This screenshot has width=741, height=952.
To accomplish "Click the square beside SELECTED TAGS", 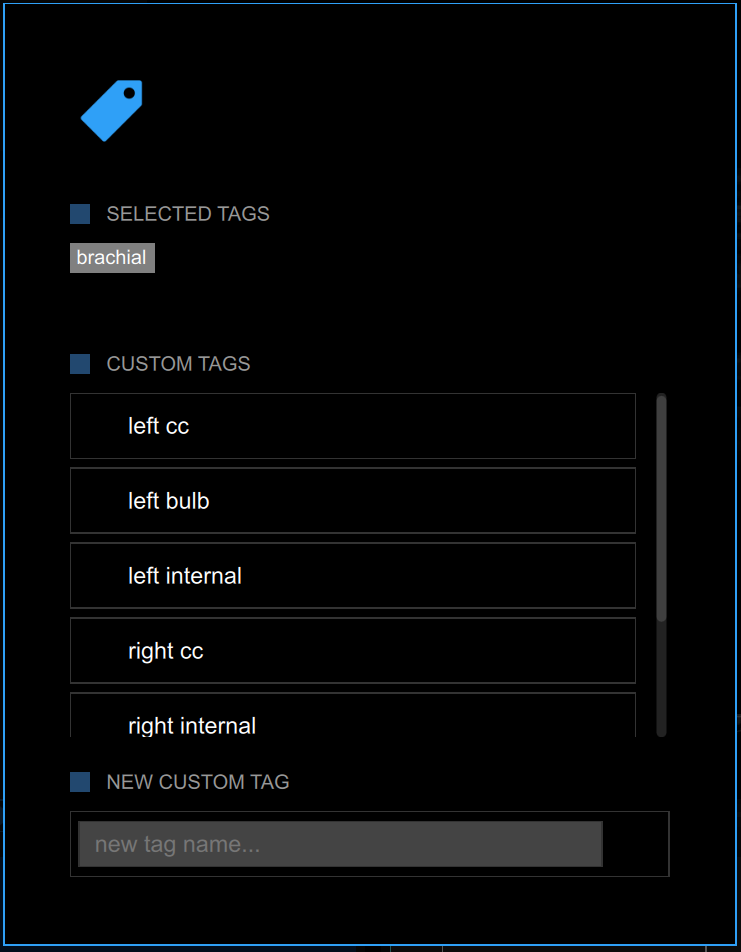I will pyautogui.click(x=80, y=214).
